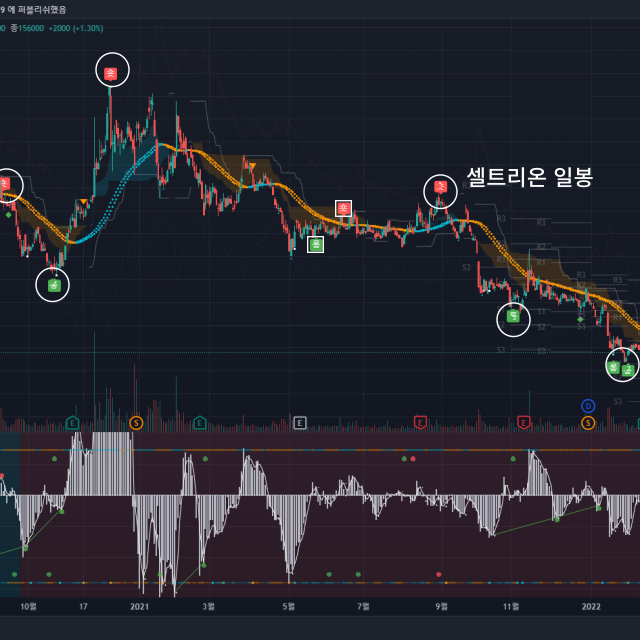The width and height of the screenshot is (640, 640).
Task: Click the 7월 label on the time axis
Action: (x=363, y=607)
